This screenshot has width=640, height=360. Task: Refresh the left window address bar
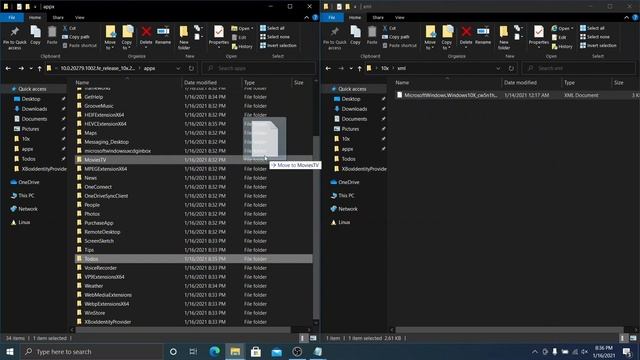[x=191, y=68]
